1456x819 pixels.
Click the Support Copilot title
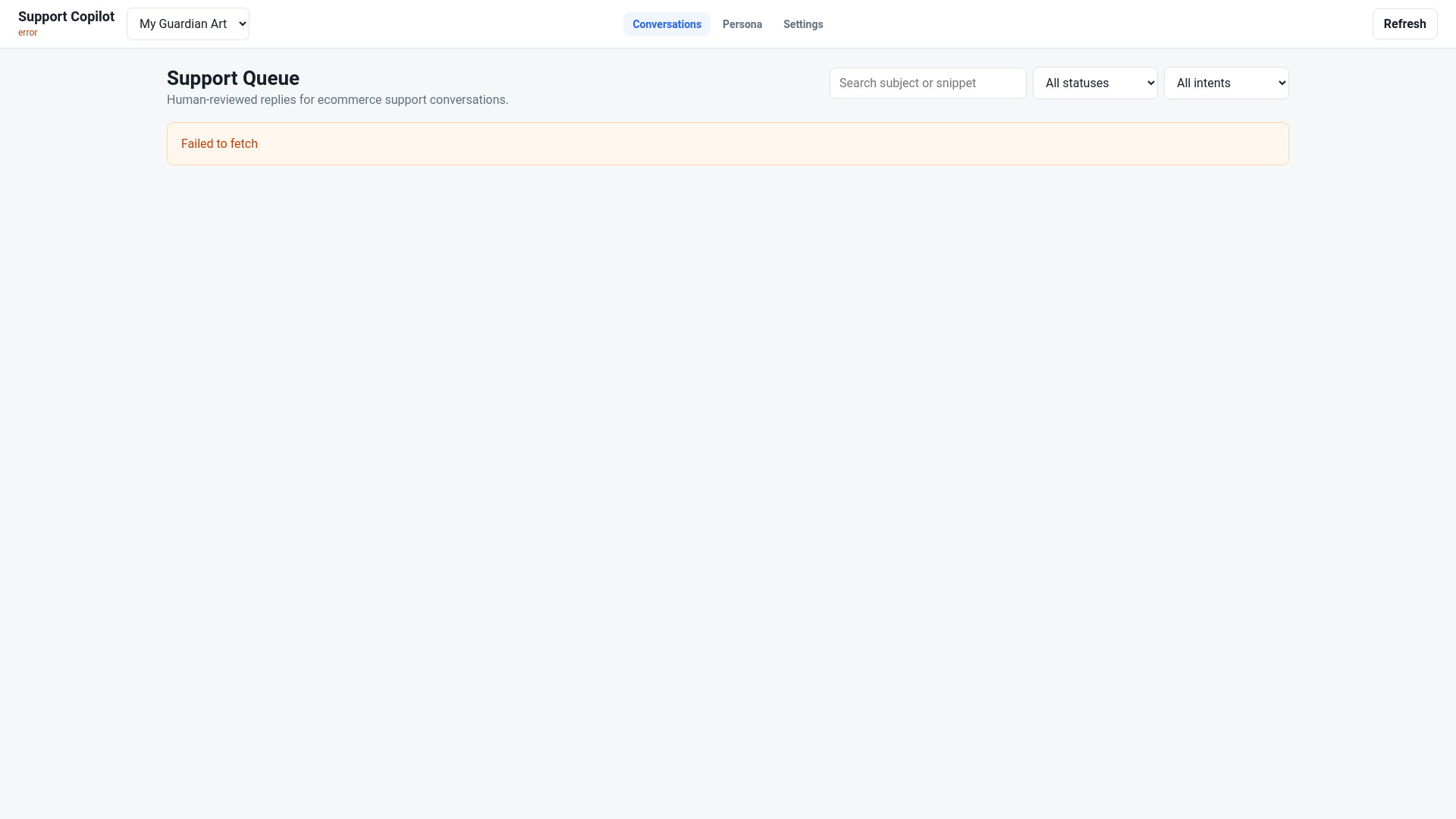click(x=66, y=17)
